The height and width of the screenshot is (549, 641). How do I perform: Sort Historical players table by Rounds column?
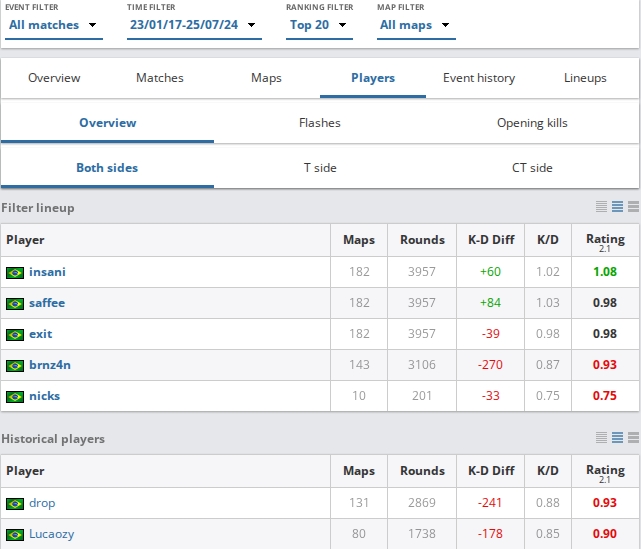coord(422,471)
